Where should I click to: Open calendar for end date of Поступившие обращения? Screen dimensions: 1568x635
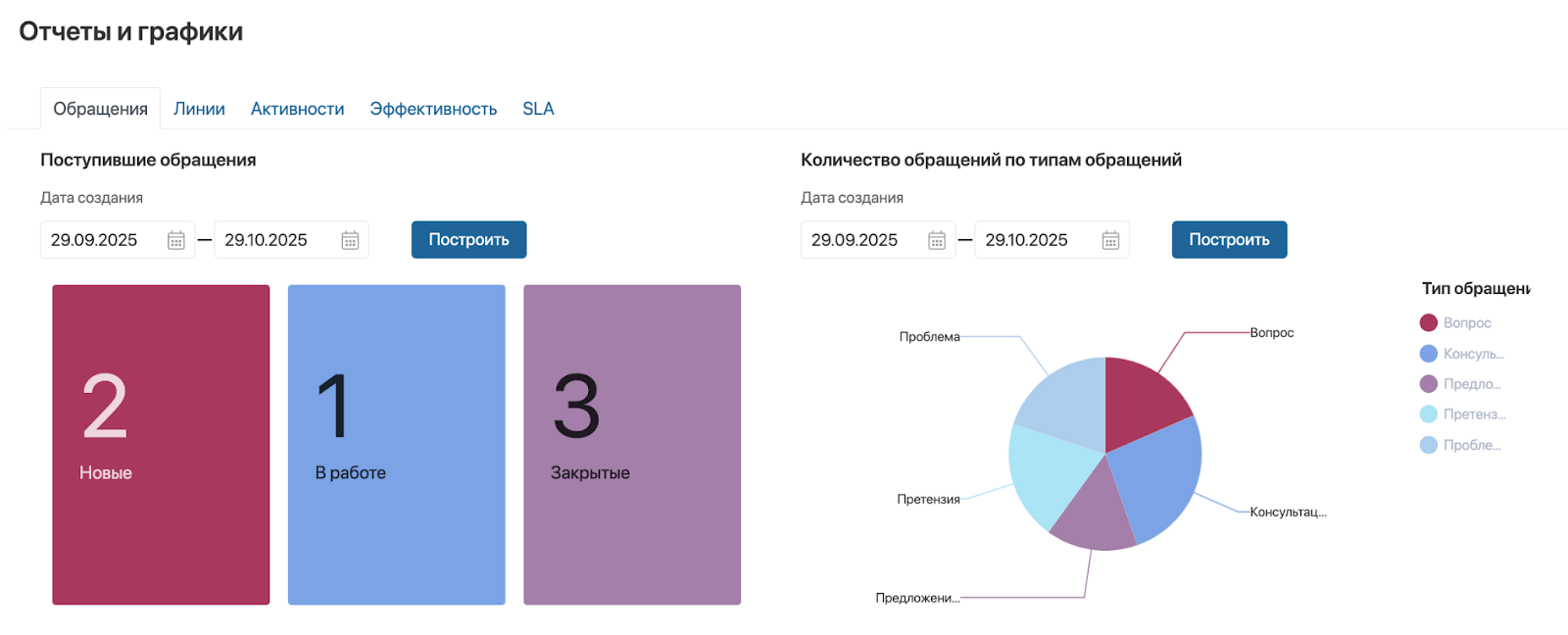[x=350, y=240]
